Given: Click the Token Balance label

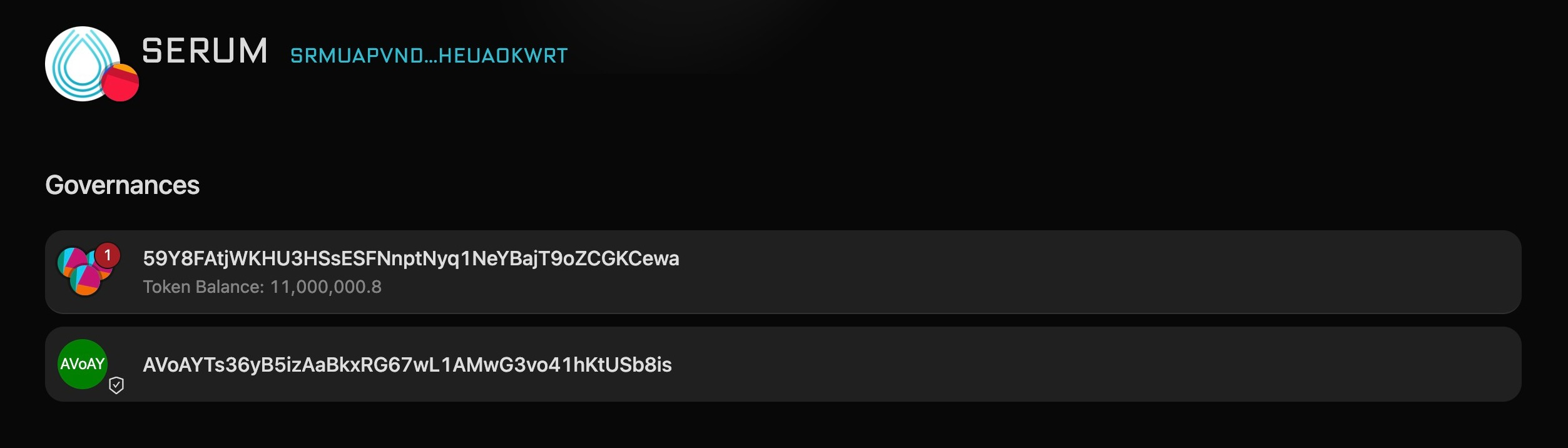Looking at the screenshot, I should [203, 287].
